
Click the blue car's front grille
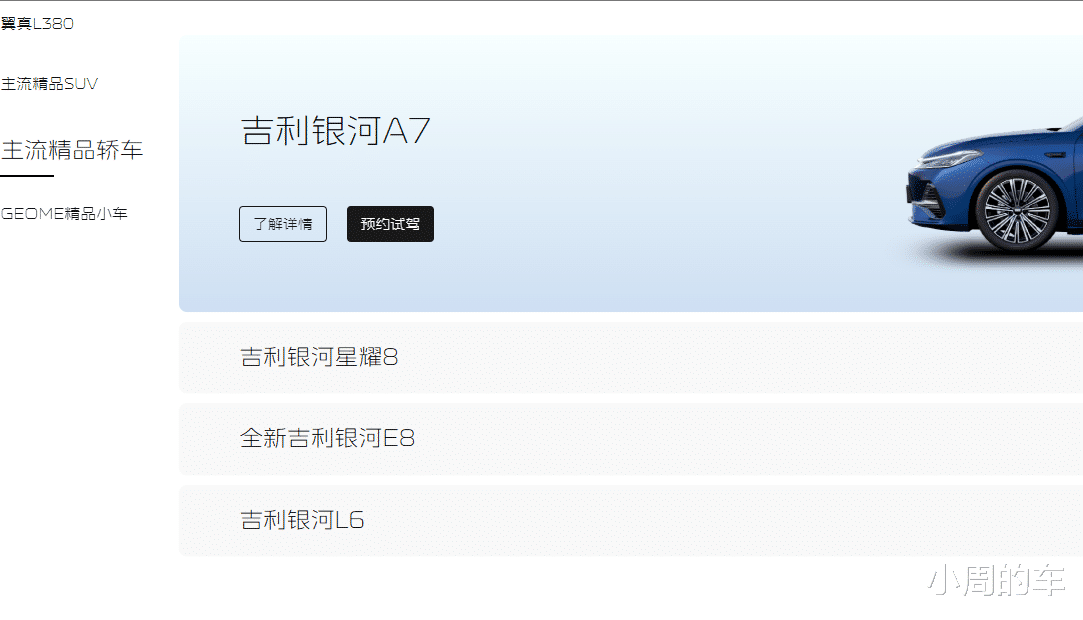pyautogui.click(x=927, y=197)
